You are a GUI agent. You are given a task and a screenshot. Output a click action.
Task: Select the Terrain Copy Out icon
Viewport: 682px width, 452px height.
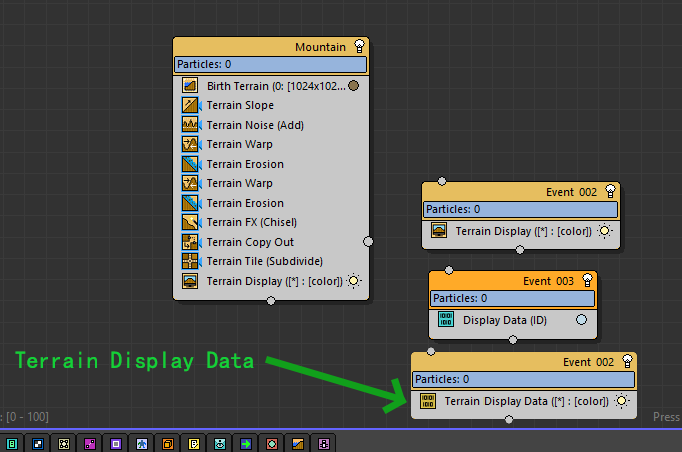pos(190,242)
